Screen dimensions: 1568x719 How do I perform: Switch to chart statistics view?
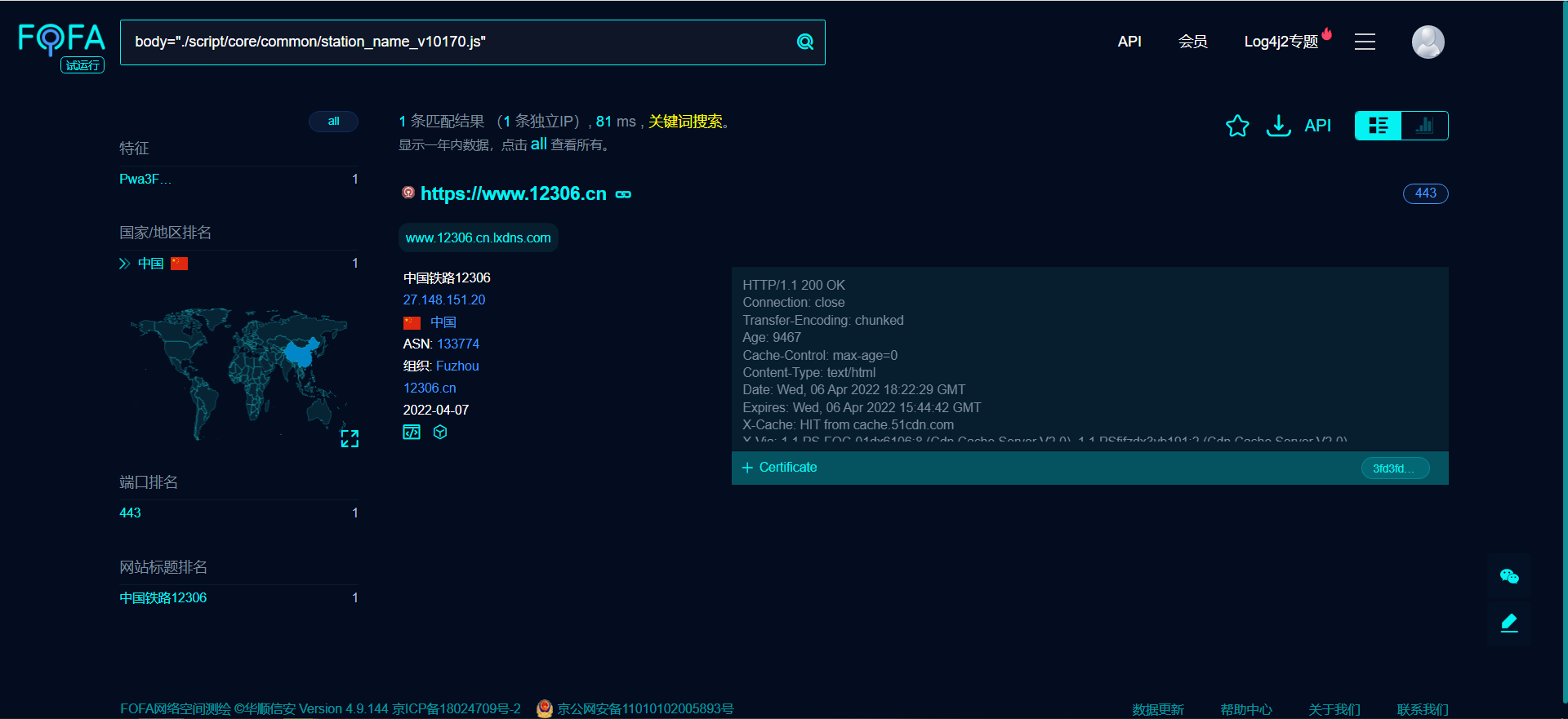point(1425,126)
